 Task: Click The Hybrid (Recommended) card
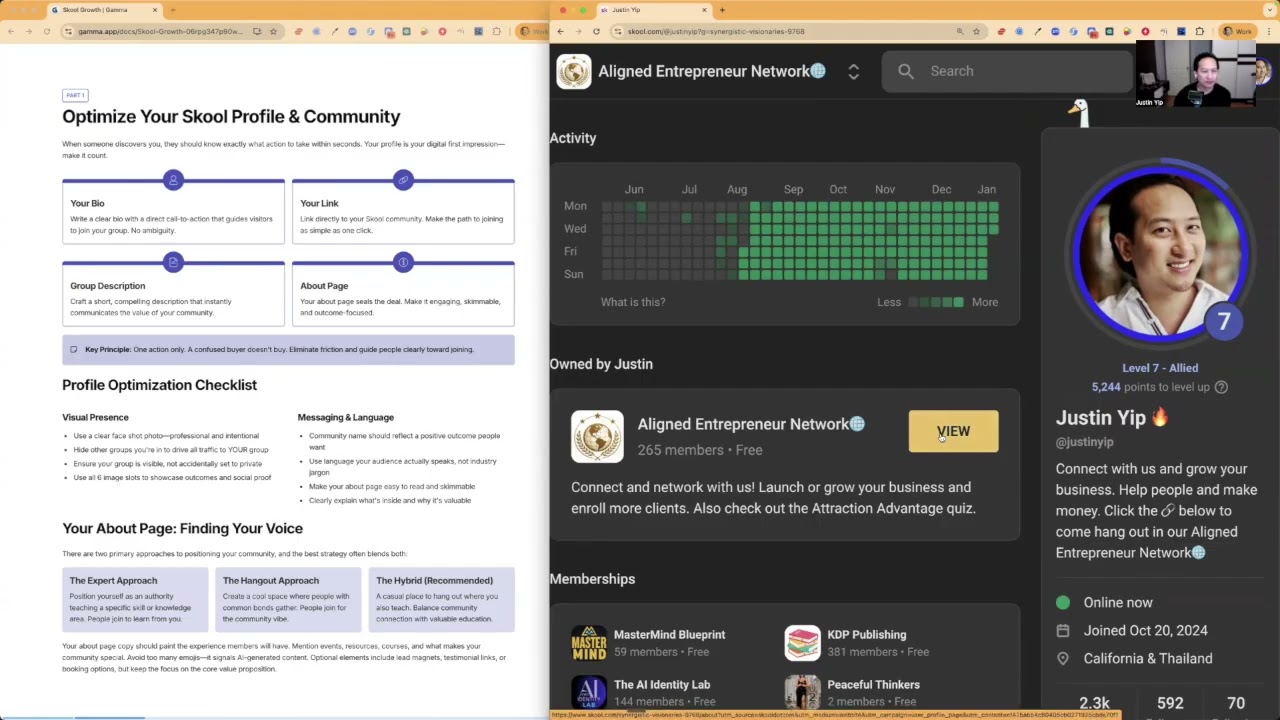[x=442, y=599]
